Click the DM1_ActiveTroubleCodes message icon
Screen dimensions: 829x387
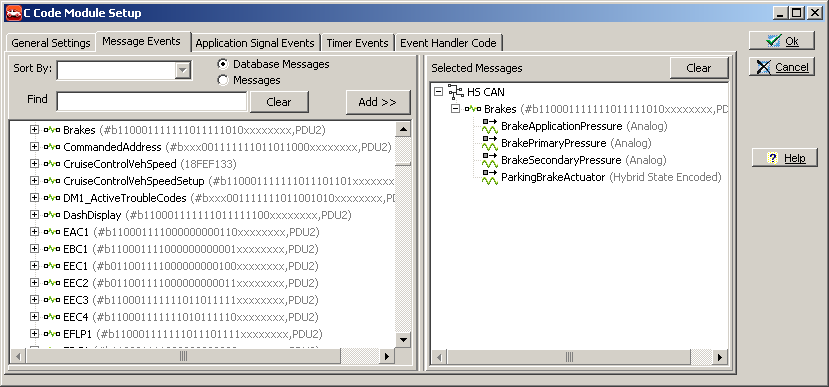[x=52, y=198]
